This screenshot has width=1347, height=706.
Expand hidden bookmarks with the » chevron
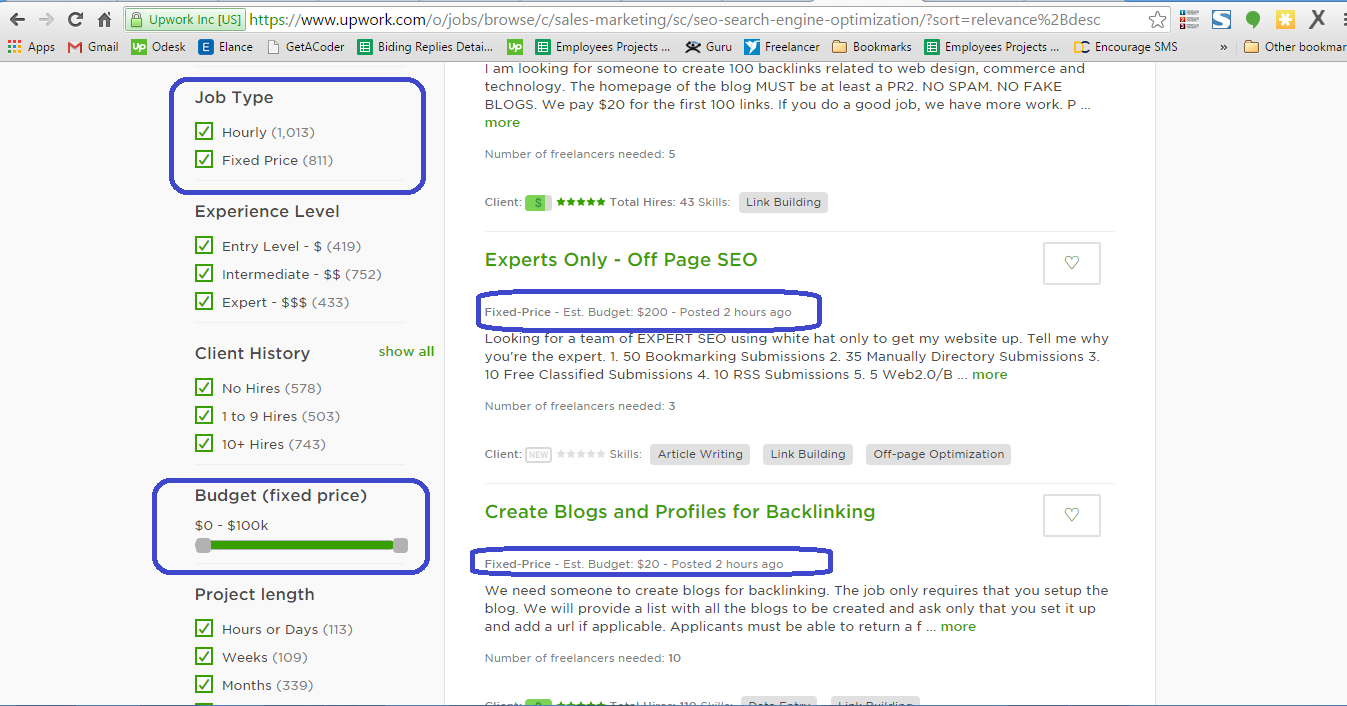pyautogui.click(x=1223, y=47)
